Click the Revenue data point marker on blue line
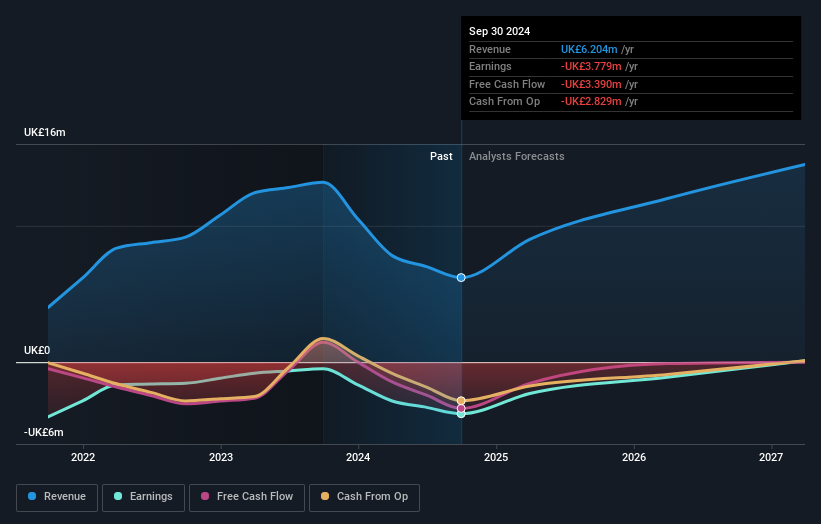The height and width of the screenshot is (524, 821). 461,277
